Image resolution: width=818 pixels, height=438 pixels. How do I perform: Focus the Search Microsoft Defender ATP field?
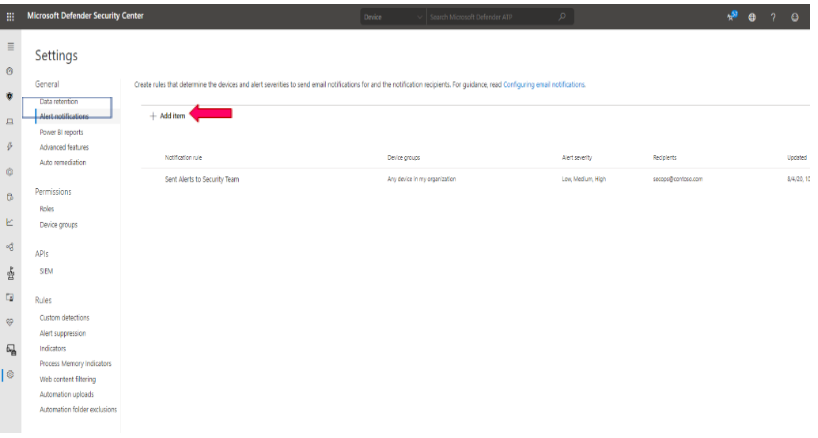493,17
